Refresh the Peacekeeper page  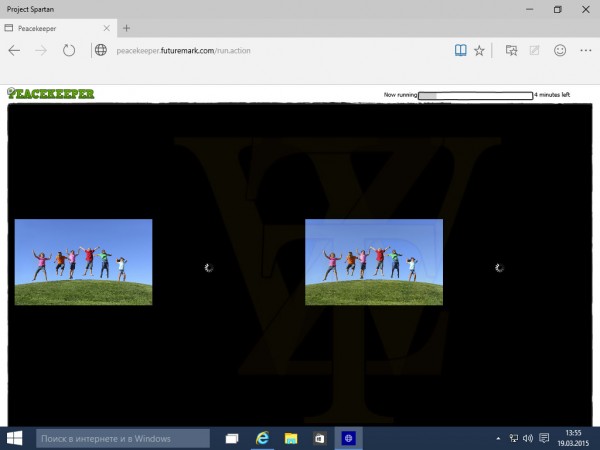69,50
